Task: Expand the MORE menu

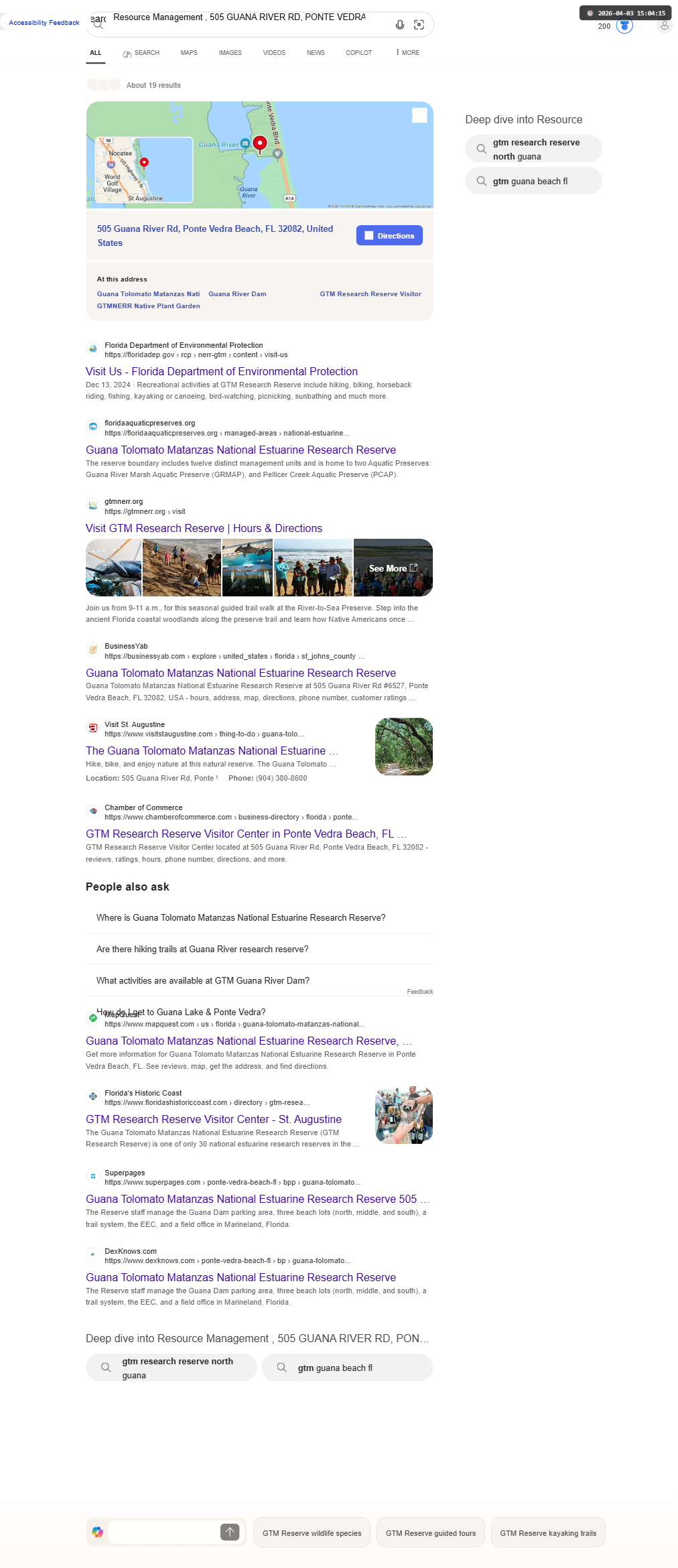Action: pos(407,53)
